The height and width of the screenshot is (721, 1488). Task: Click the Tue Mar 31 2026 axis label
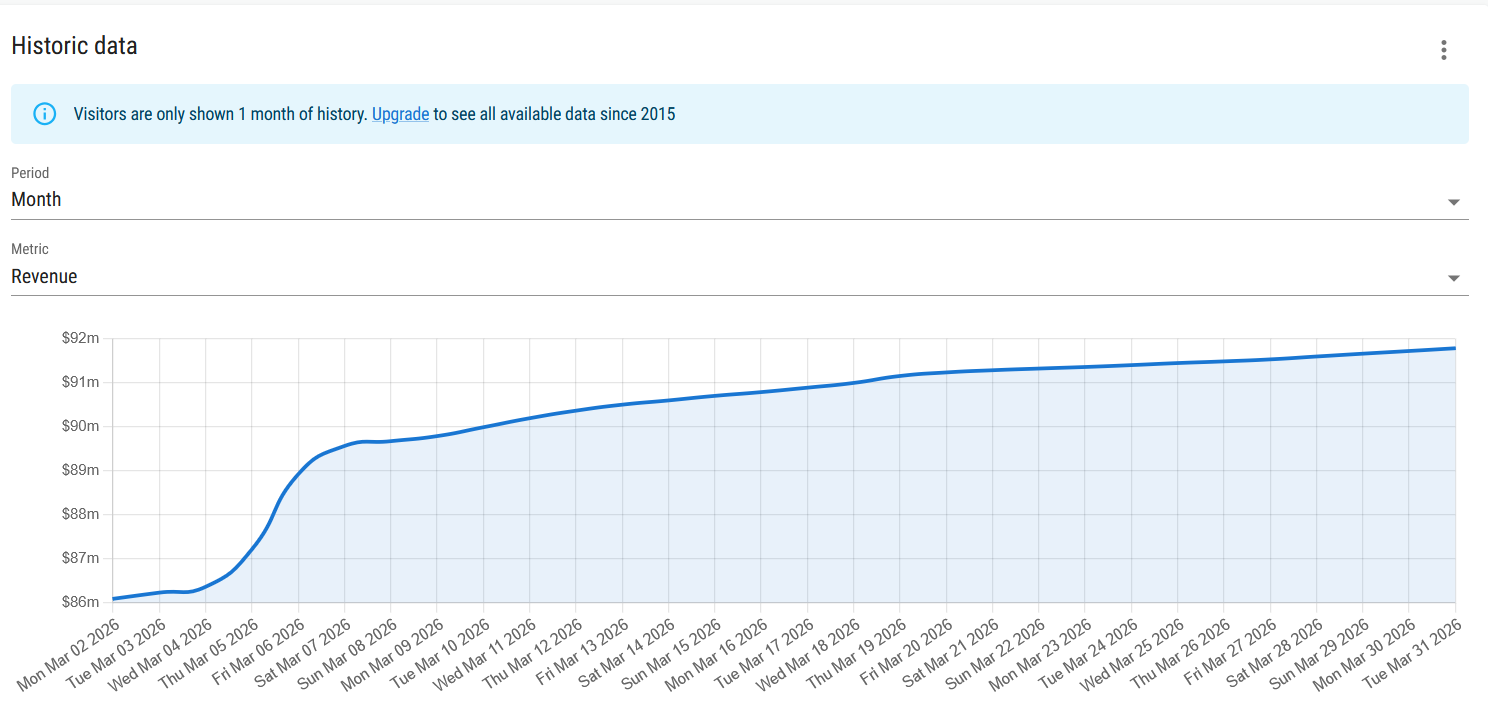coord(1411,654)
